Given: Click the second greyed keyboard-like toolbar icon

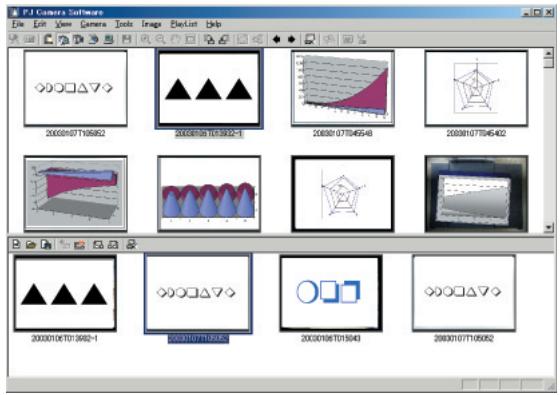Looking at the screenshot, I should click(x=29, y=39).
